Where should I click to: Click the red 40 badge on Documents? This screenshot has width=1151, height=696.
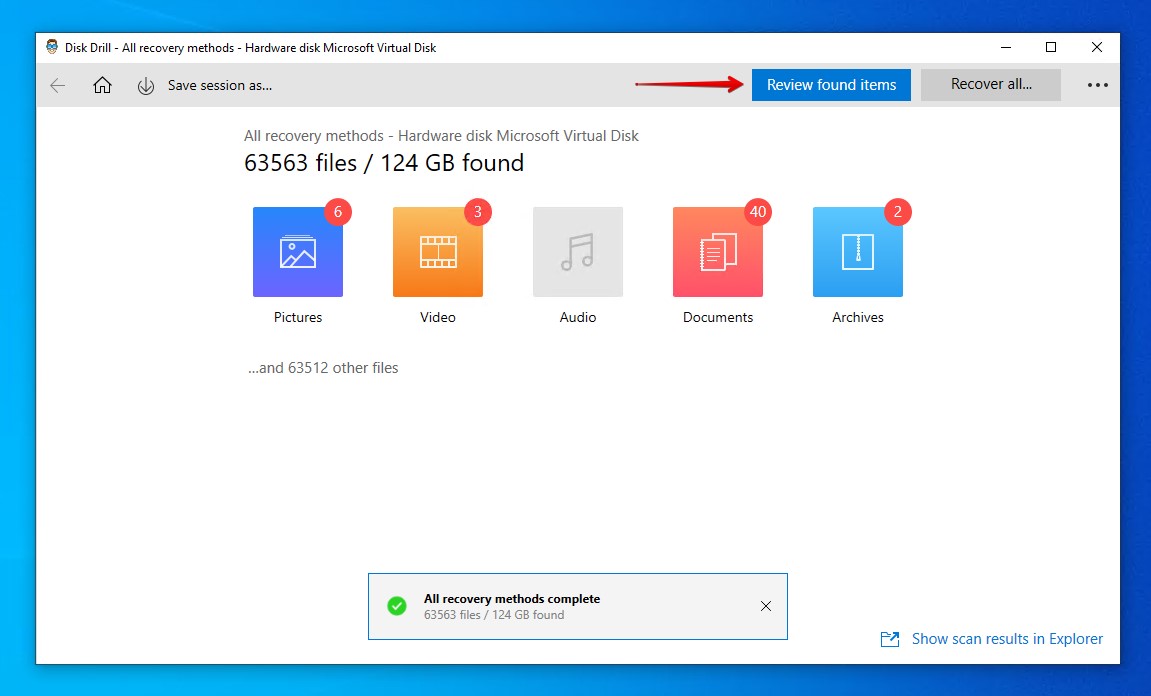[x=758, y=212]
